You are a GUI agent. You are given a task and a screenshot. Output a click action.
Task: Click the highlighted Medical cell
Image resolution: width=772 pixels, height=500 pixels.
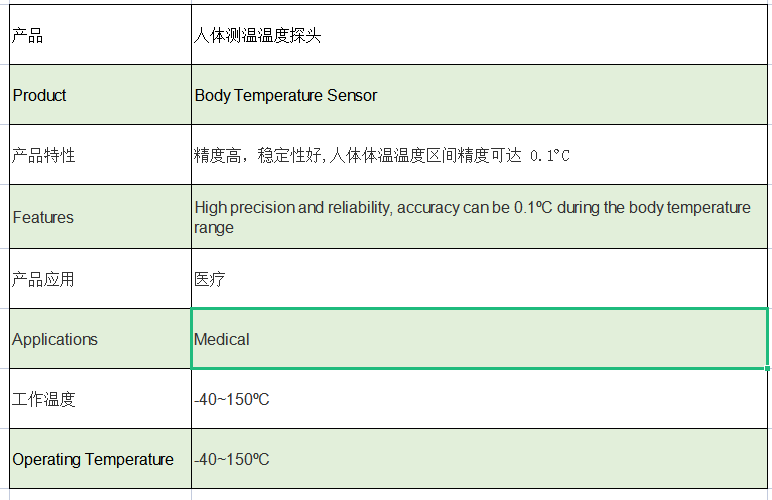[480, 339]
